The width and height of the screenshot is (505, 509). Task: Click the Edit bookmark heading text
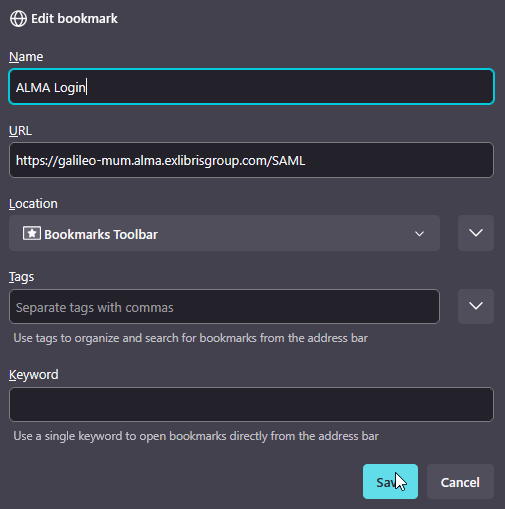74,19
